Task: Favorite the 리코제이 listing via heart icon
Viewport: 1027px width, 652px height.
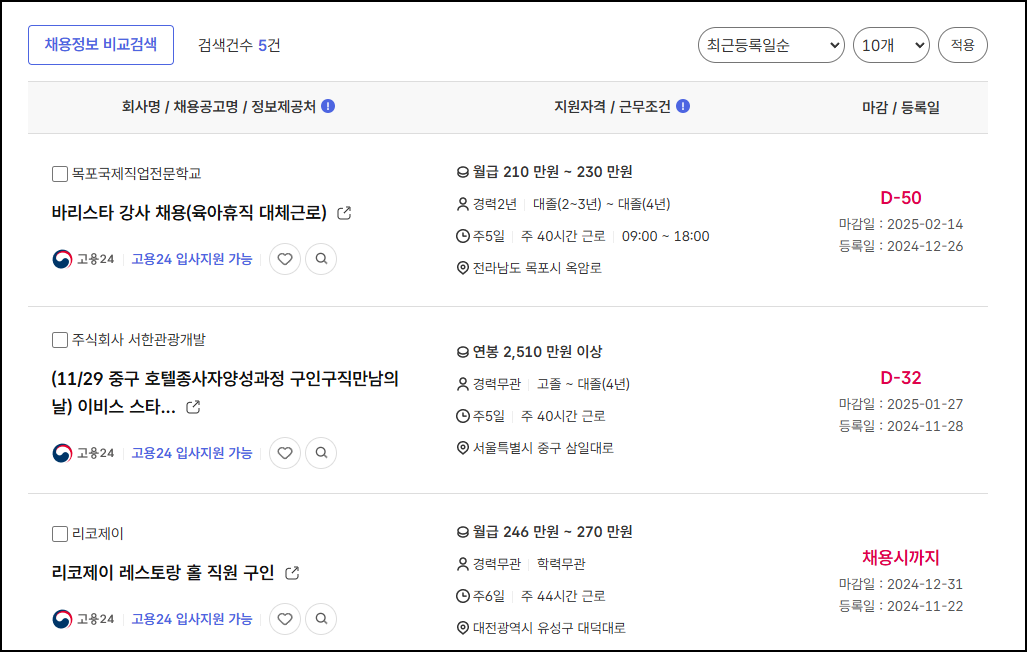Action: (285, 618)
